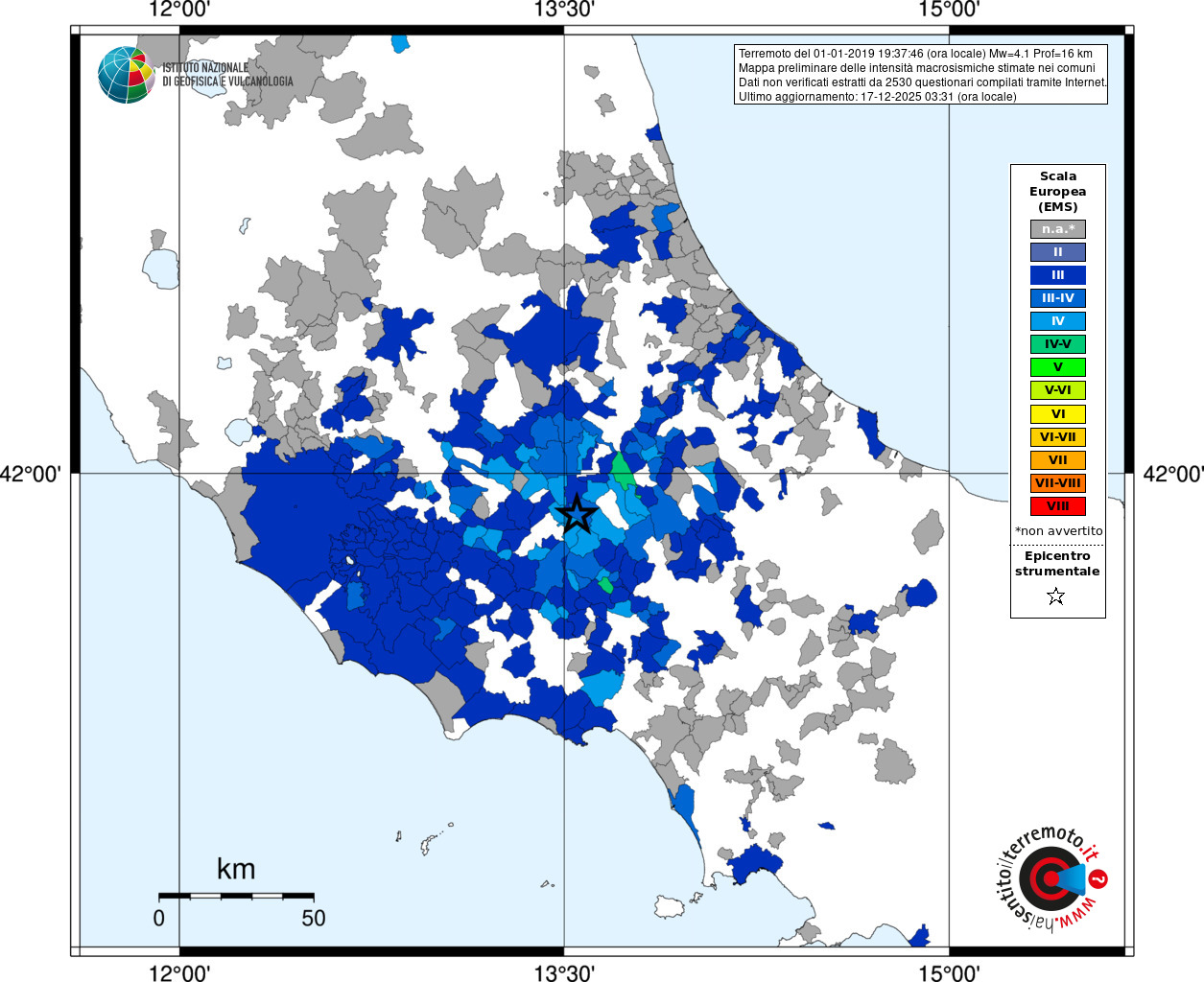Image resolution: width=1204 pixels, height=982 pixels.
Task: Click the bottom 12°00' longitude label
Action: [x=179, y=972]
